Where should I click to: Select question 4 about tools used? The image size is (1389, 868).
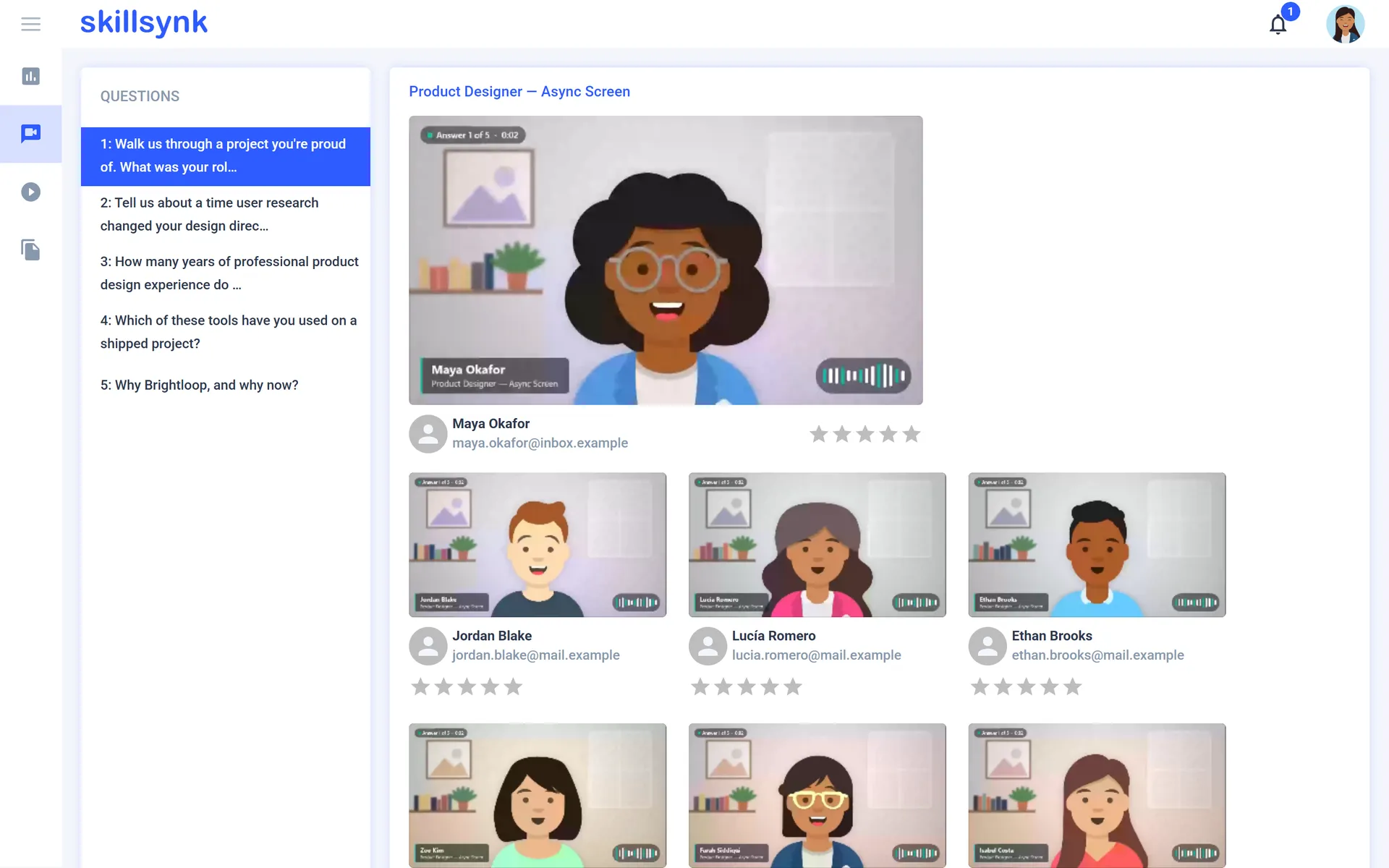tap(226, 332)
